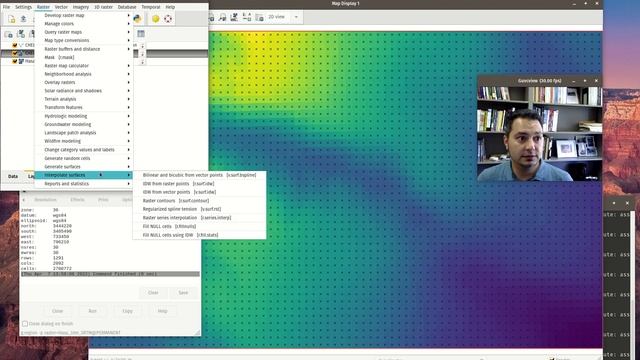Click the new workspace icon
The image size is (640, 360).
tap(11, 19)
